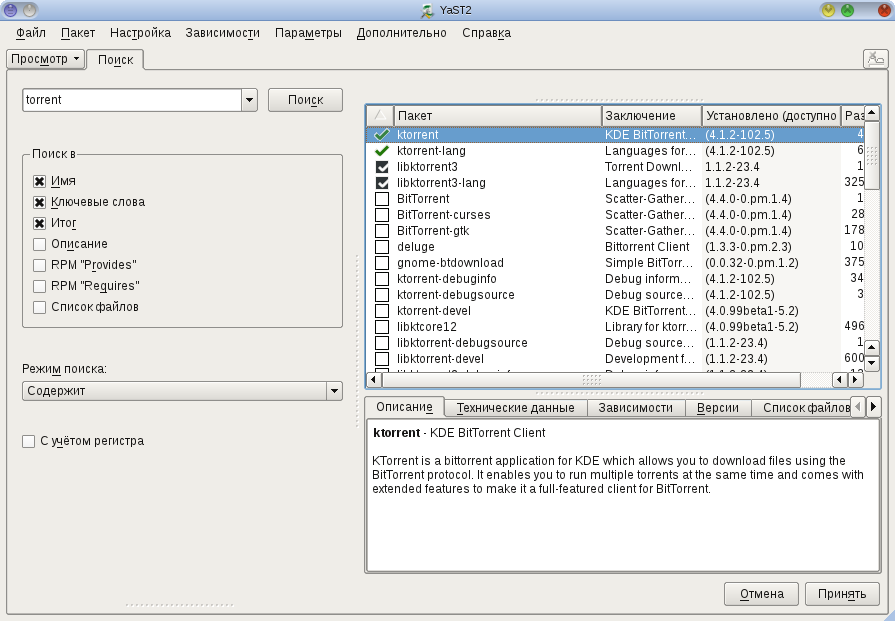This screenshot has height=621, width=895.
Task: Open the Зависимости menu
Action: point(223,33)
